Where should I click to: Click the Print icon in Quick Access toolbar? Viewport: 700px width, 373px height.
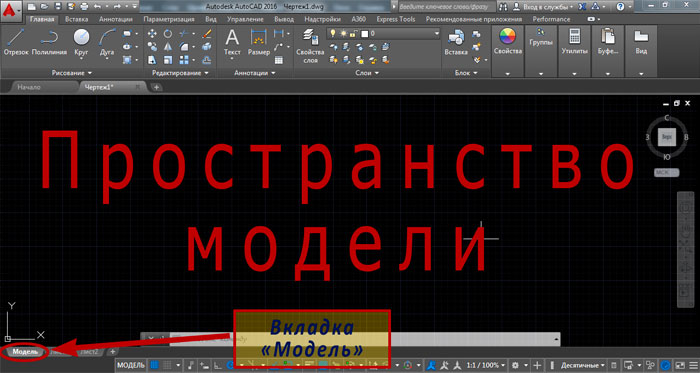click(x=83, y=6)
